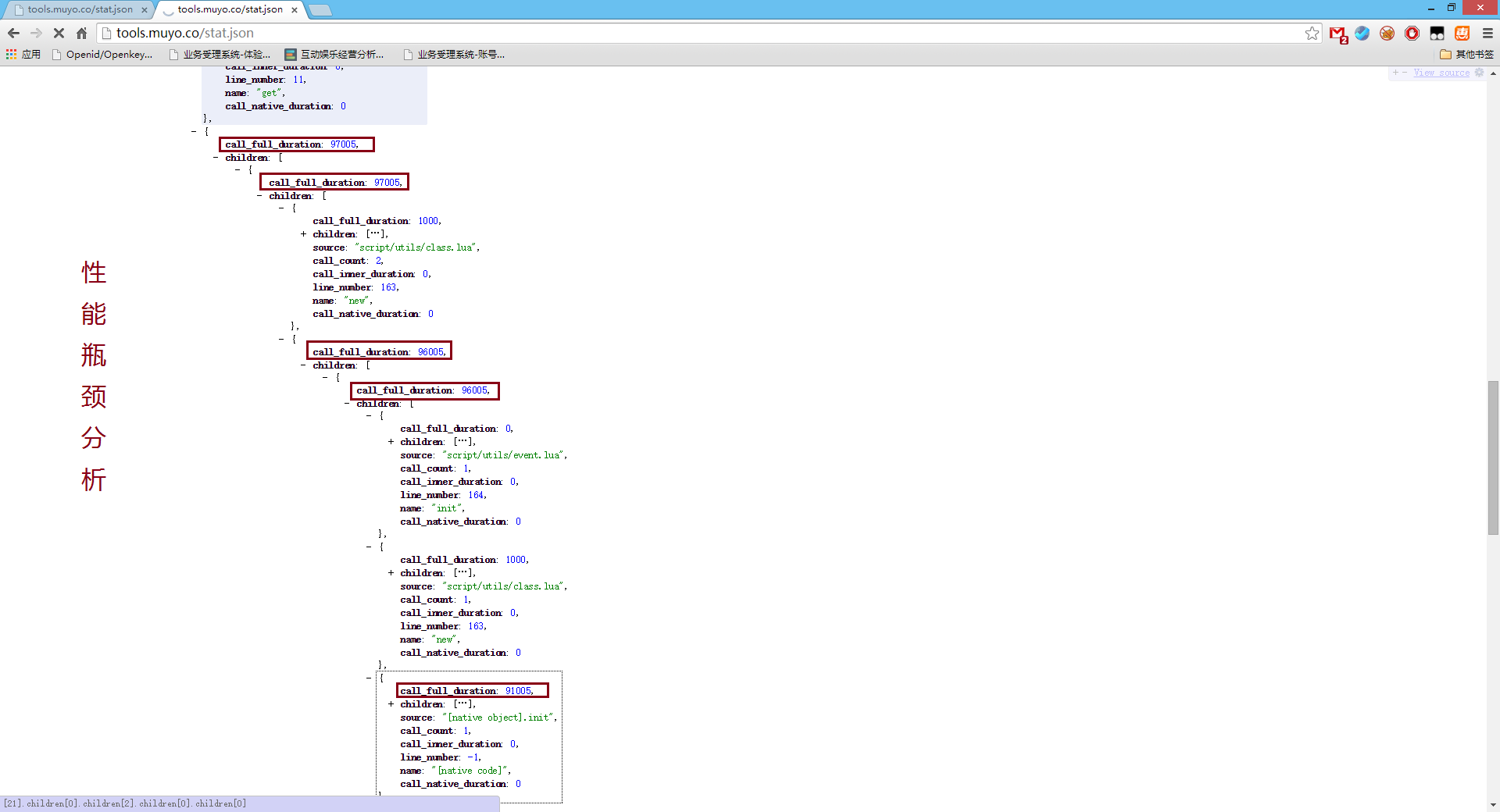Viewport: 1500px width, 812px height.
Task: Expand children of the event.lua init node
Action: point(391,442)
